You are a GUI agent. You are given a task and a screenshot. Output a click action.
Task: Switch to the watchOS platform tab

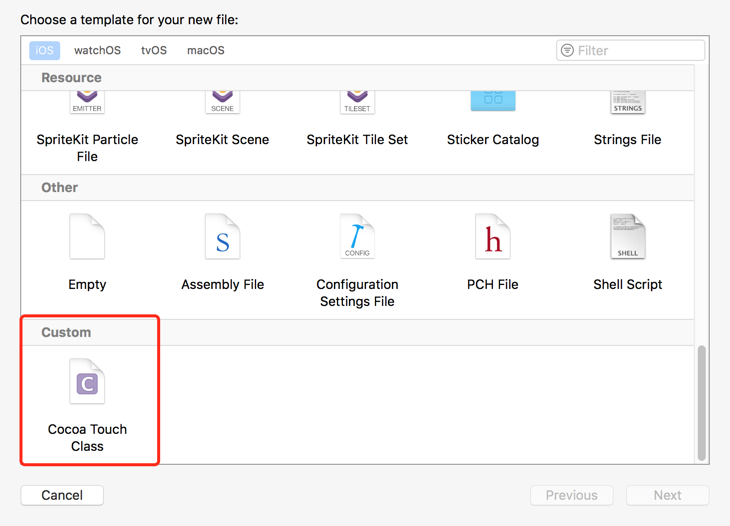pos(97,50)
